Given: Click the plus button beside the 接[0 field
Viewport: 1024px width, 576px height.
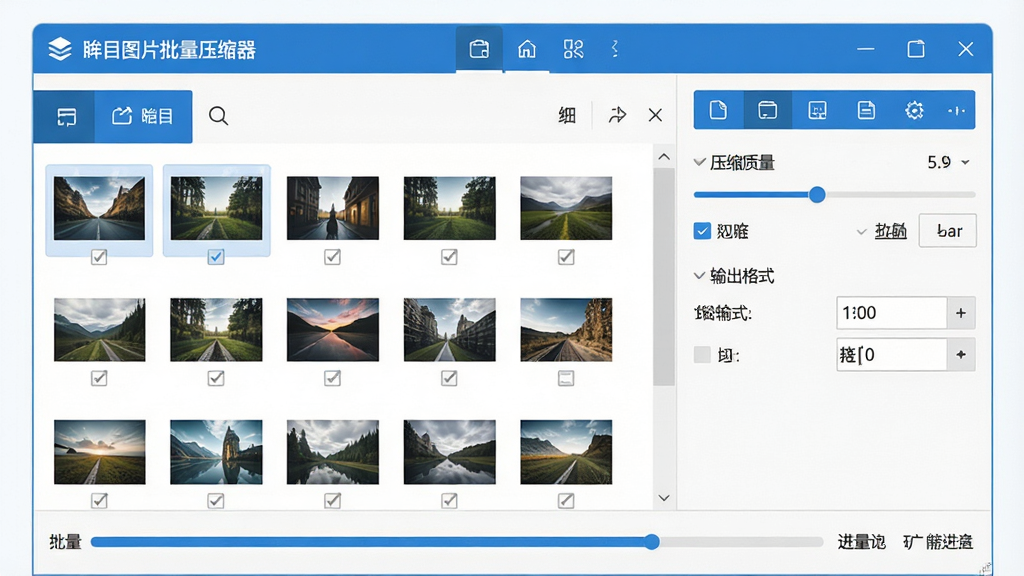Looking at the screenshot, I should tap(961, 355).
